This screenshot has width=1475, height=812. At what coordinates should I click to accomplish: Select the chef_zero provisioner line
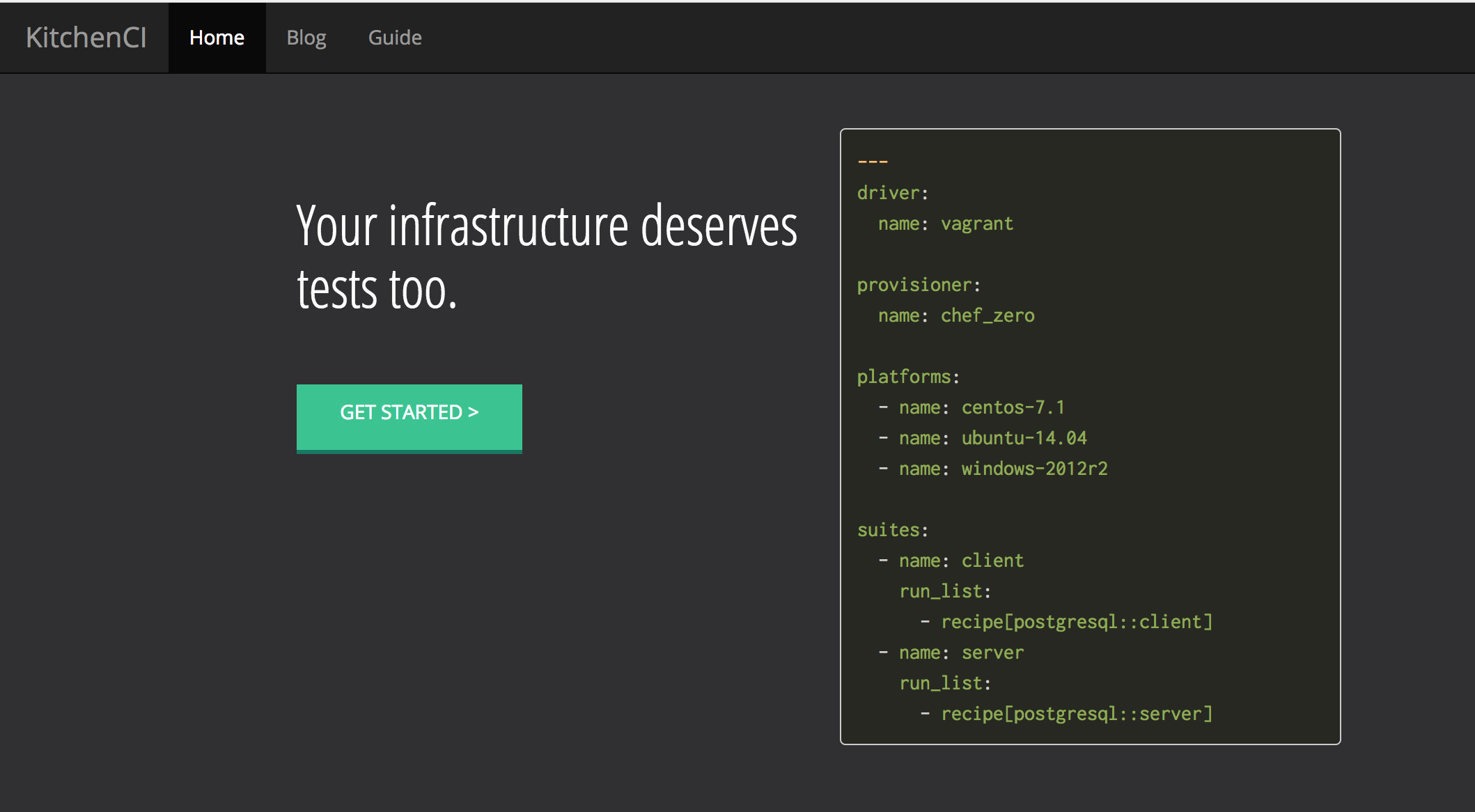[x=955, y=315]
